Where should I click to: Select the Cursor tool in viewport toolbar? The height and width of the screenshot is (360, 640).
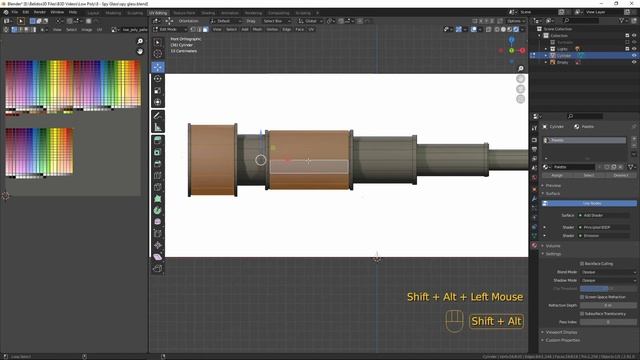pos(158,53)
